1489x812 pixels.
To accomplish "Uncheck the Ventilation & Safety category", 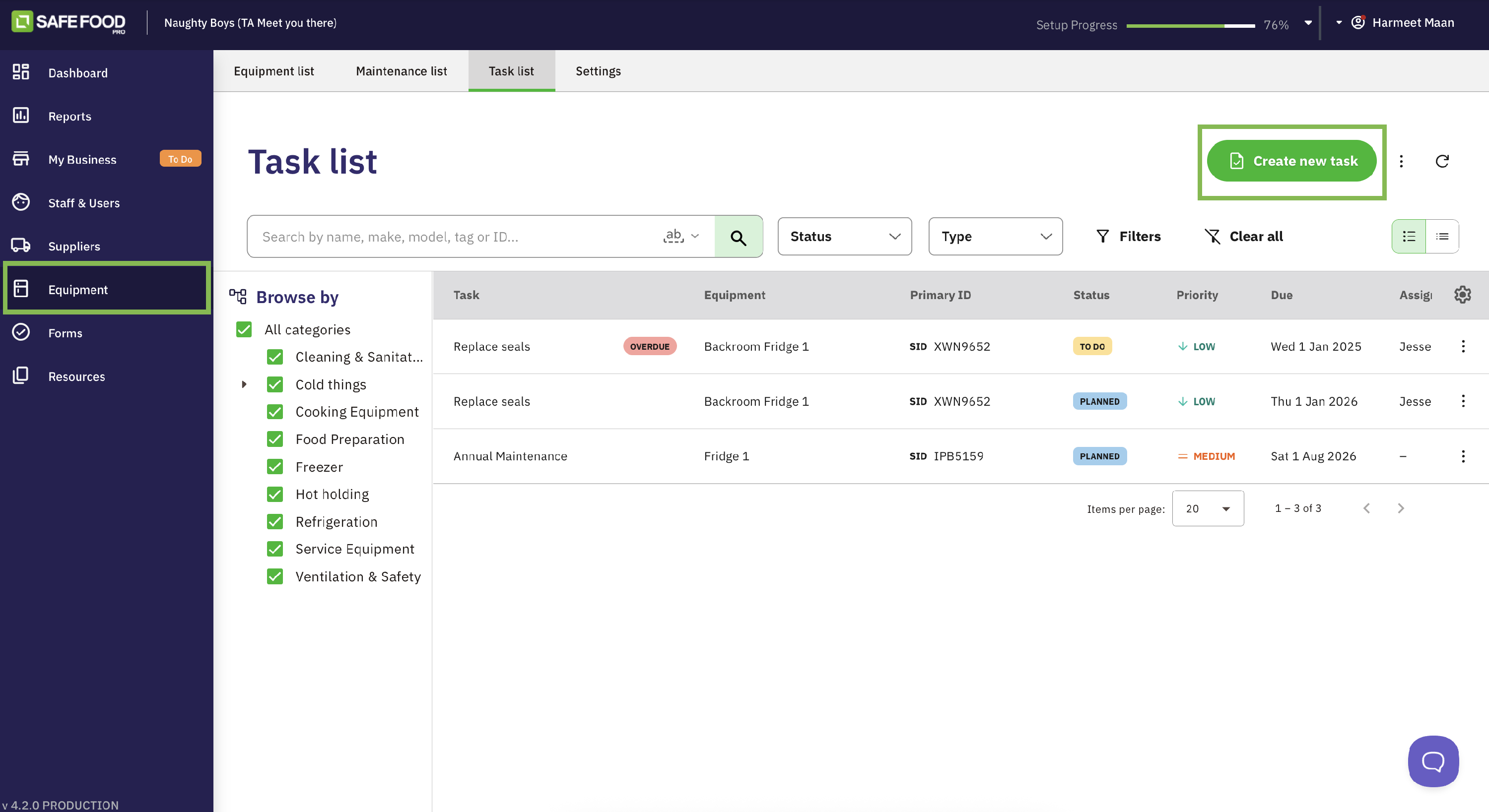I will (275, 577).
